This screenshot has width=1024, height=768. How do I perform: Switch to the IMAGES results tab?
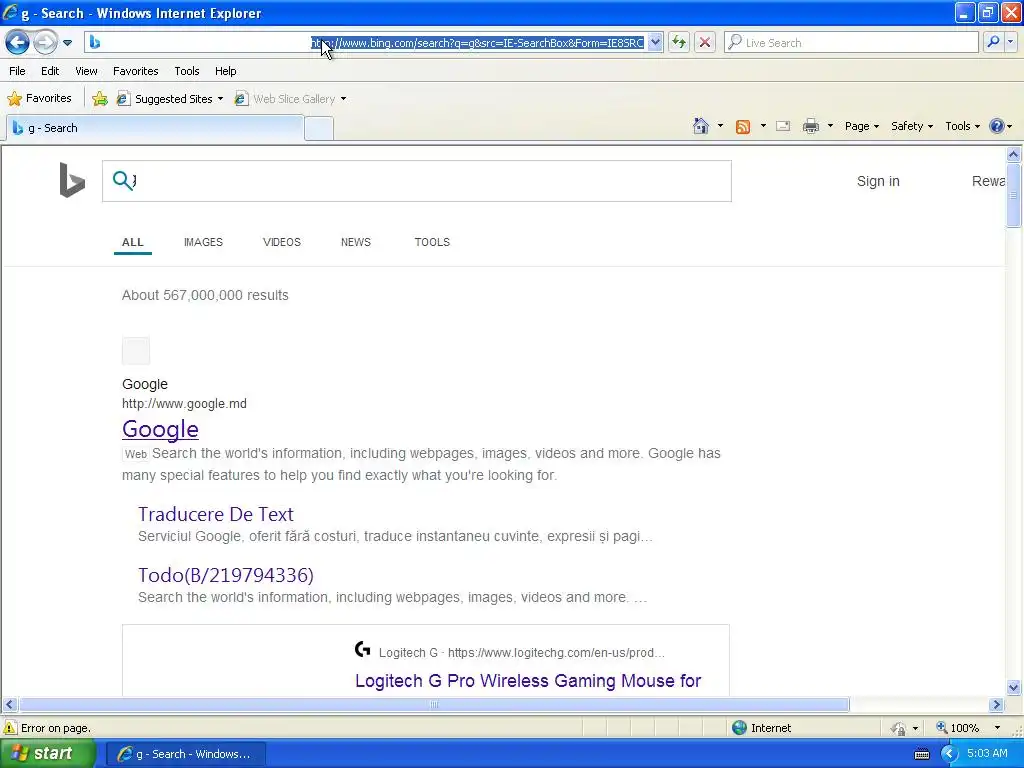click(x=203, y=242)
